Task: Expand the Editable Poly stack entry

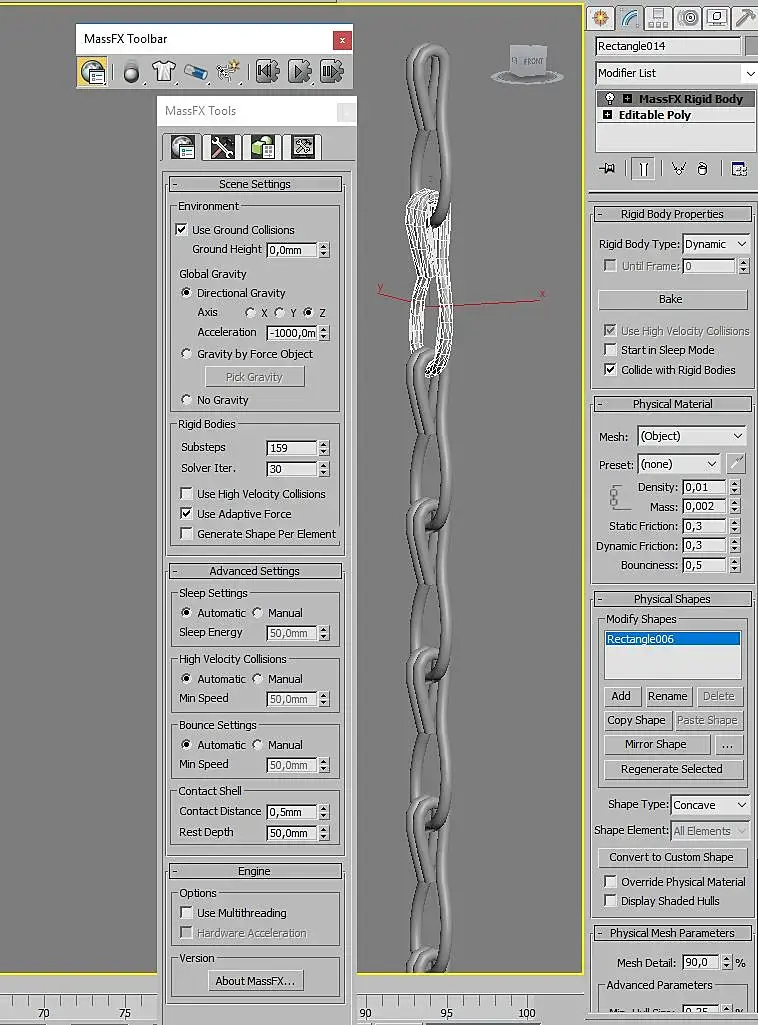Action: (608, 114)
